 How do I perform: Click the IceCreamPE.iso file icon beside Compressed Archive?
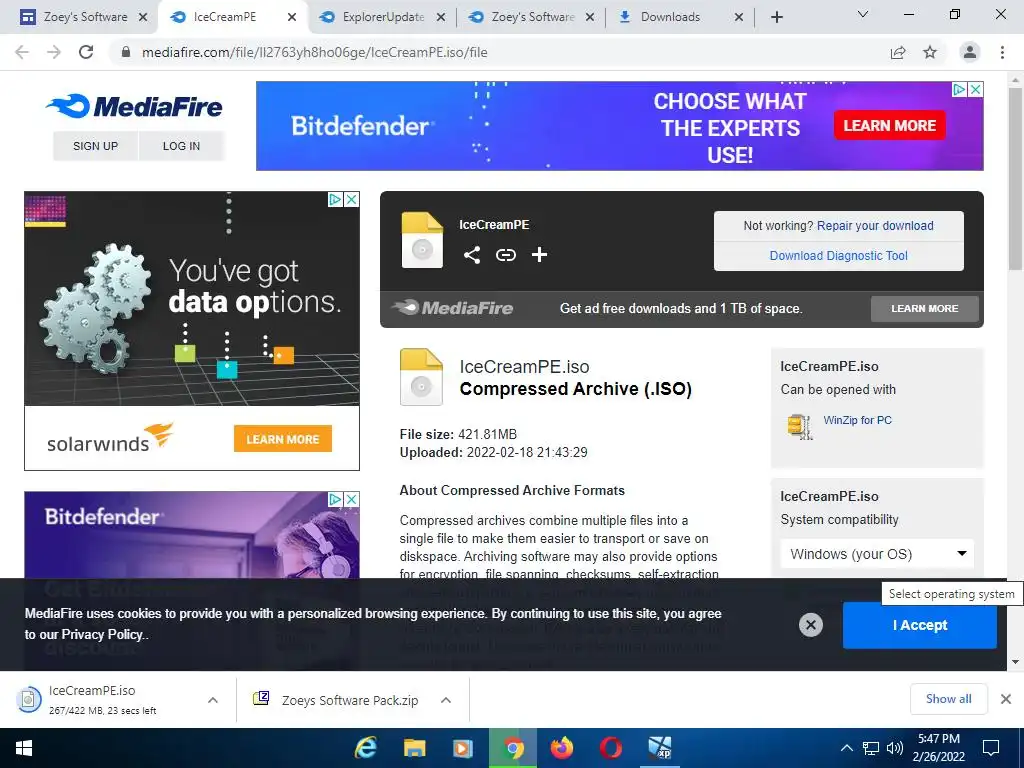pyautogui.click(x=421, y=377)
